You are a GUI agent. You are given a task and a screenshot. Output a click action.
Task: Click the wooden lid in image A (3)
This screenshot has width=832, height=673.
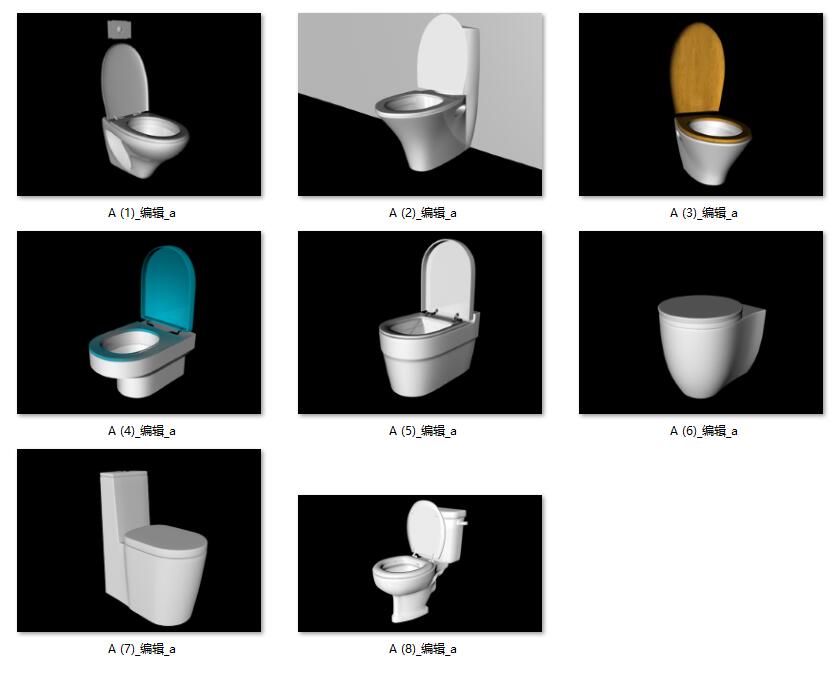coord(698,69)
